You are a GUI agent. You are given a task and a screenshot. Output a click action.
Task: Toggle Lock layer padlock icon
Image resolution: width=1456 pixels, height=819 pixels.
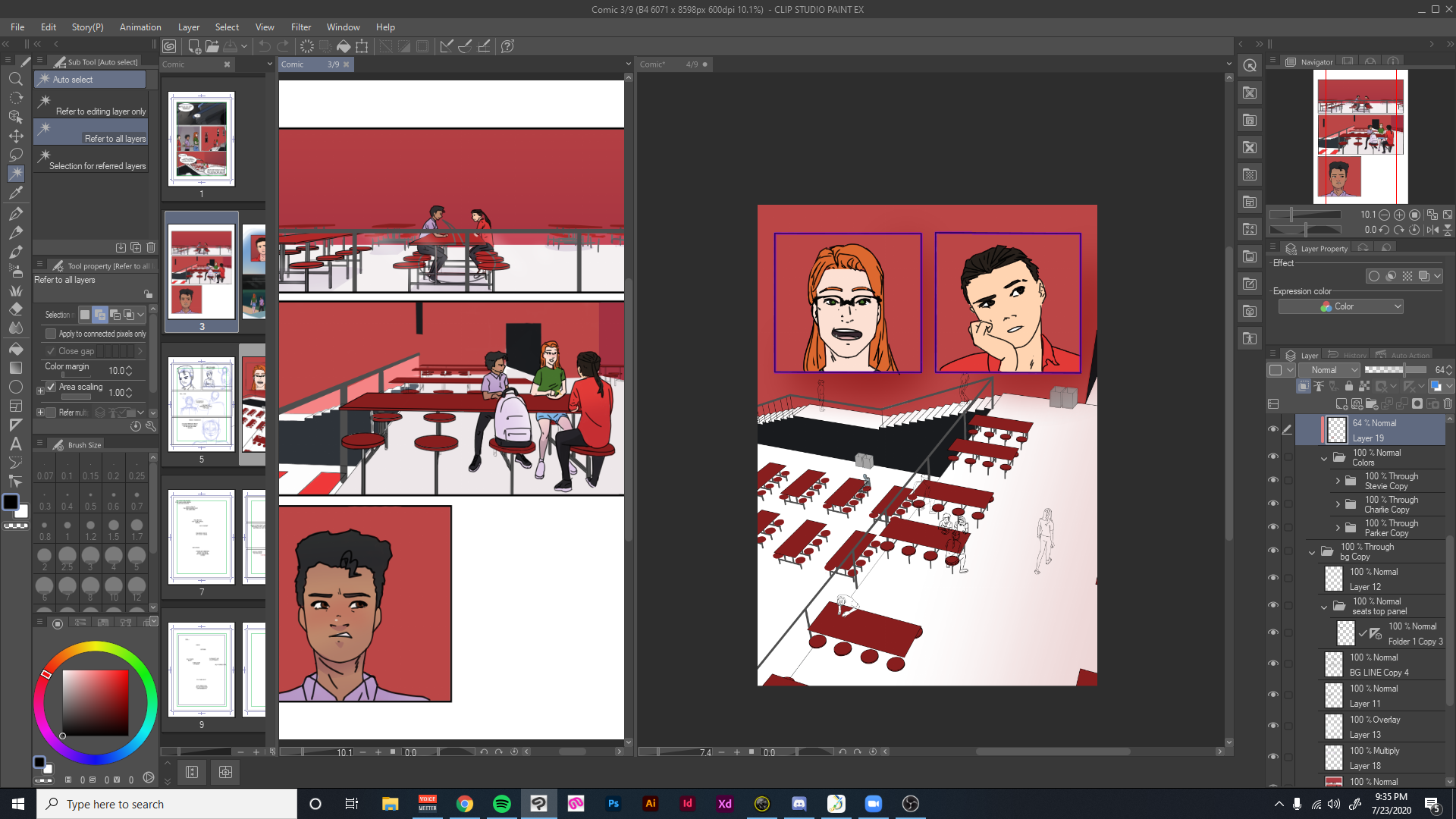click(1349, 386)
